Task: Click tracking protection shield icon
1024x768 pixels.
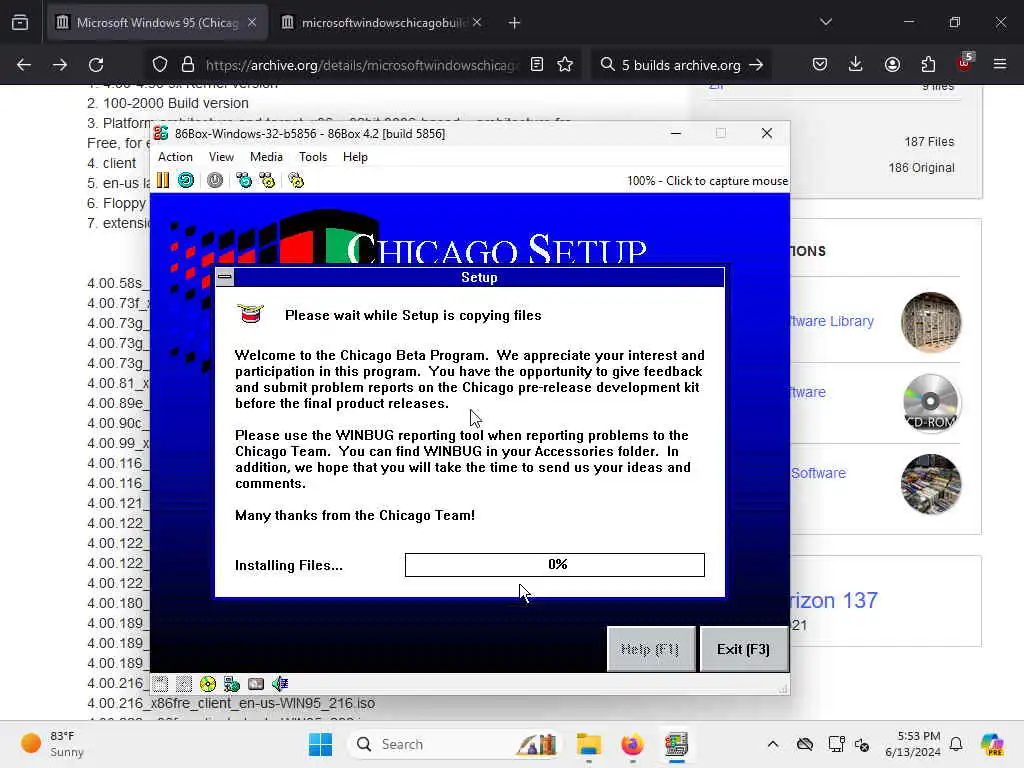Action: coord(160,65)
